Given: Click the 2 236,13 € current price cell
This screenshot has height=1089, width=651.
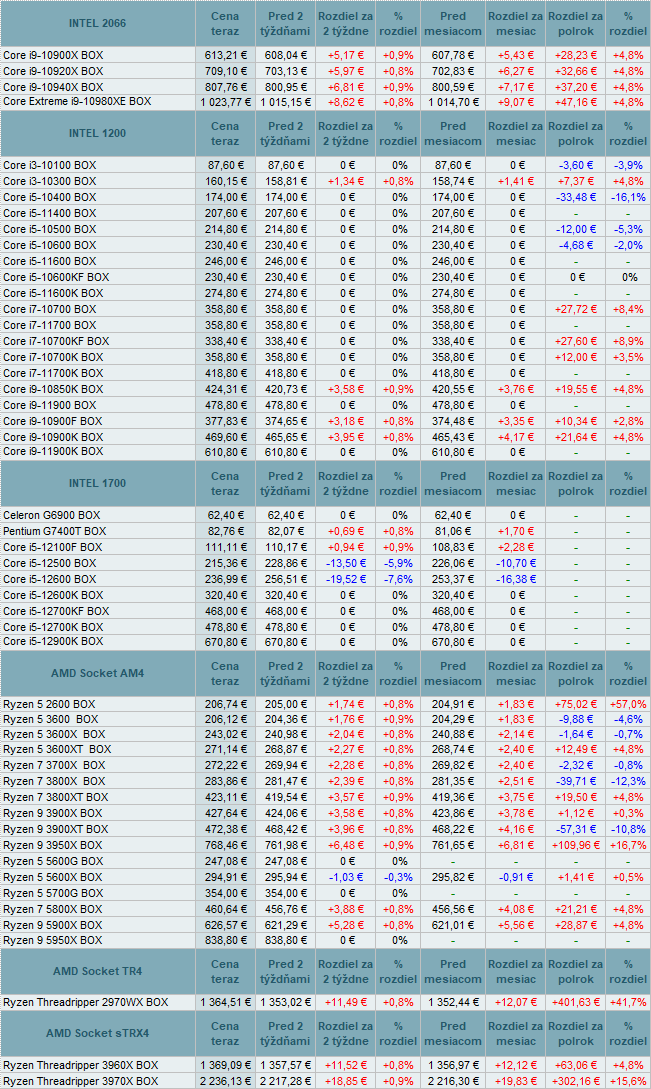Looking at the screenshot, I should pos(225,1081).
